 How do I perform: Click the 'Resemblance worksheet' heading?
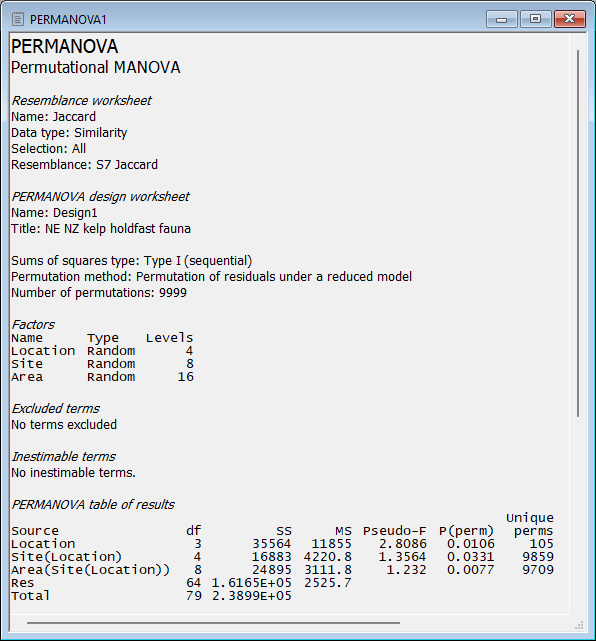[81, 101]
